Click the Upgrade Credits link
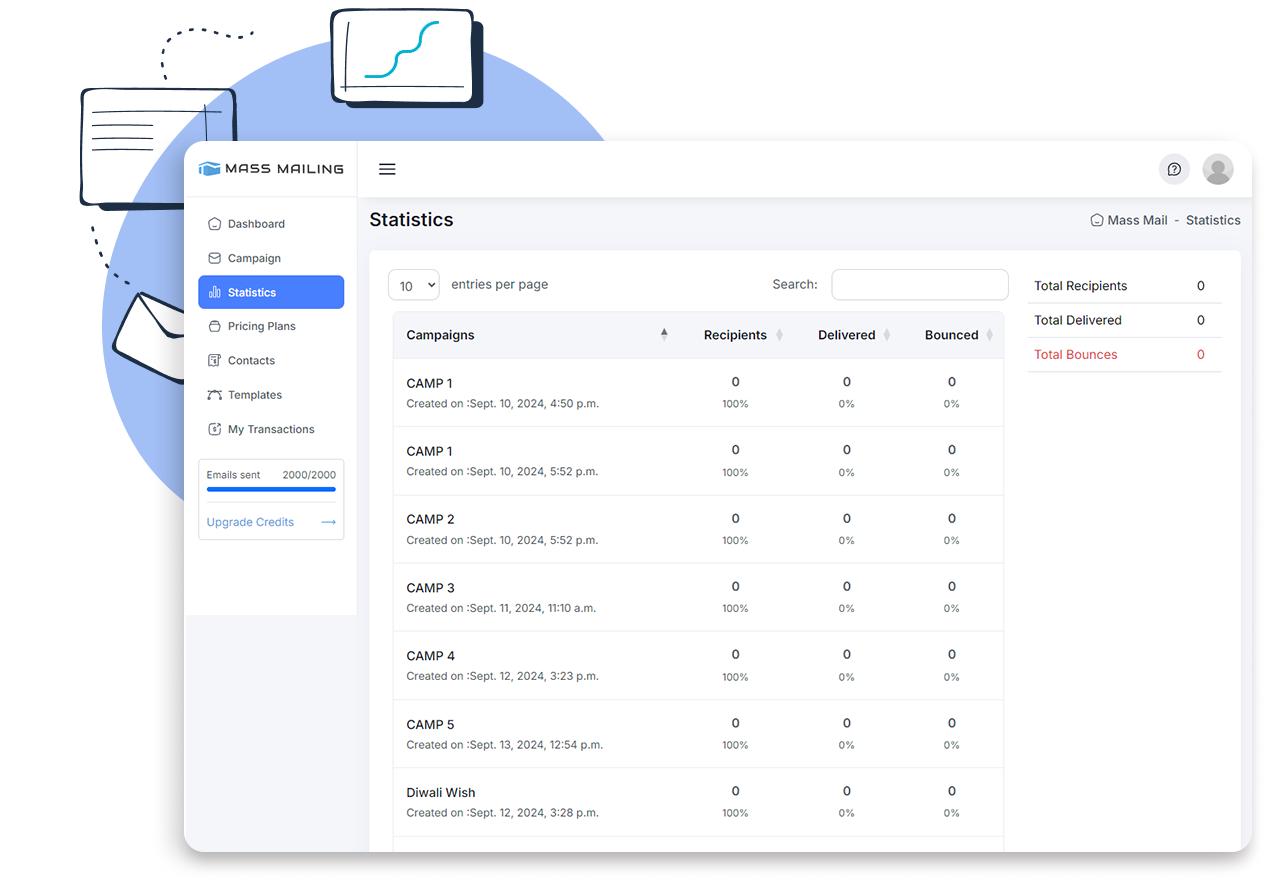 click(250, 522)
